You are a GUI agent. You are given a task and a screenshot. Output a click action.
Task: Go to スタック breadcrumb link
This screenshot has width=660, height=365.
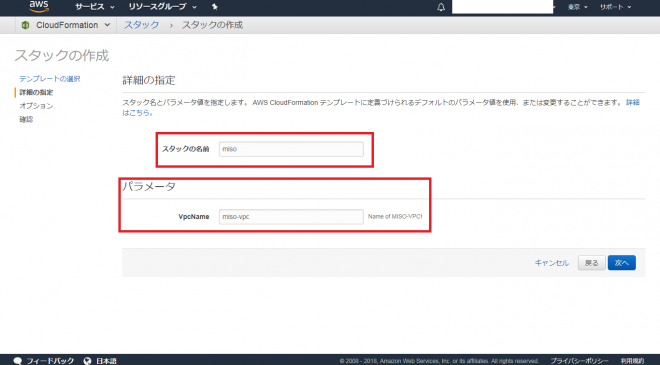coord(141,25)
